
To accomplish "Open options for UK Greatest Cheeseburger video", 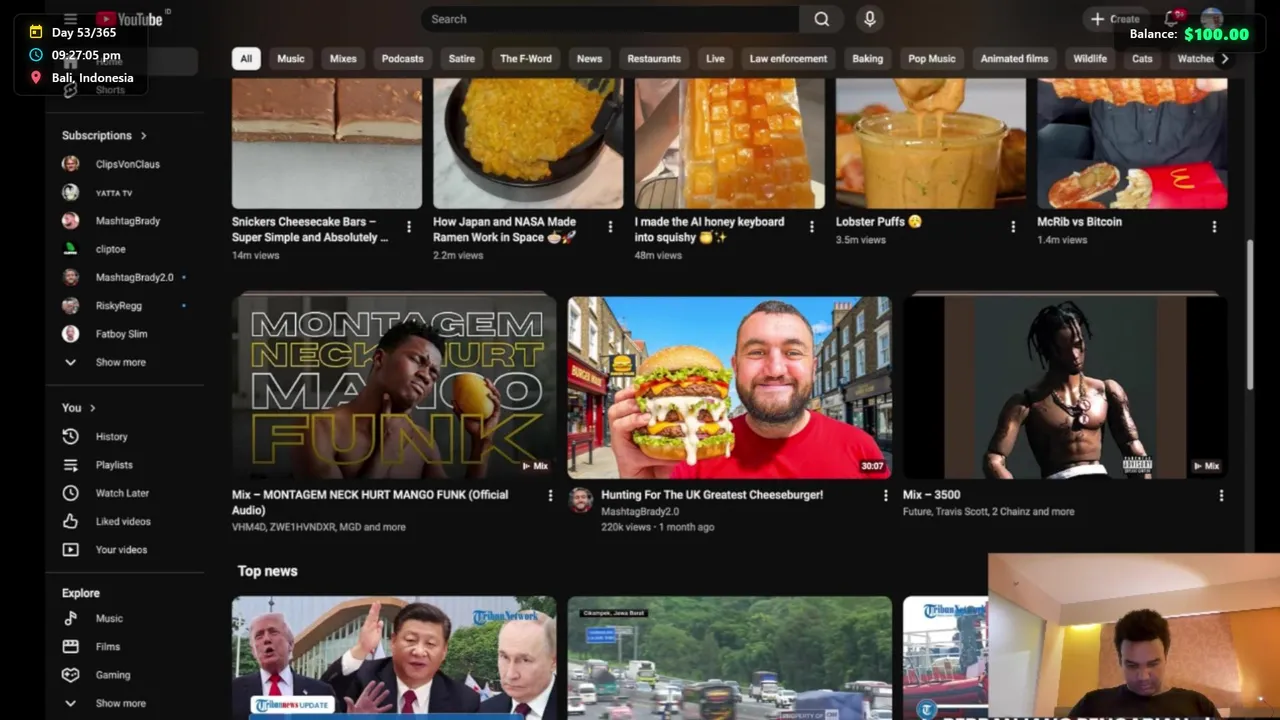I will click(x=885, y=495).
